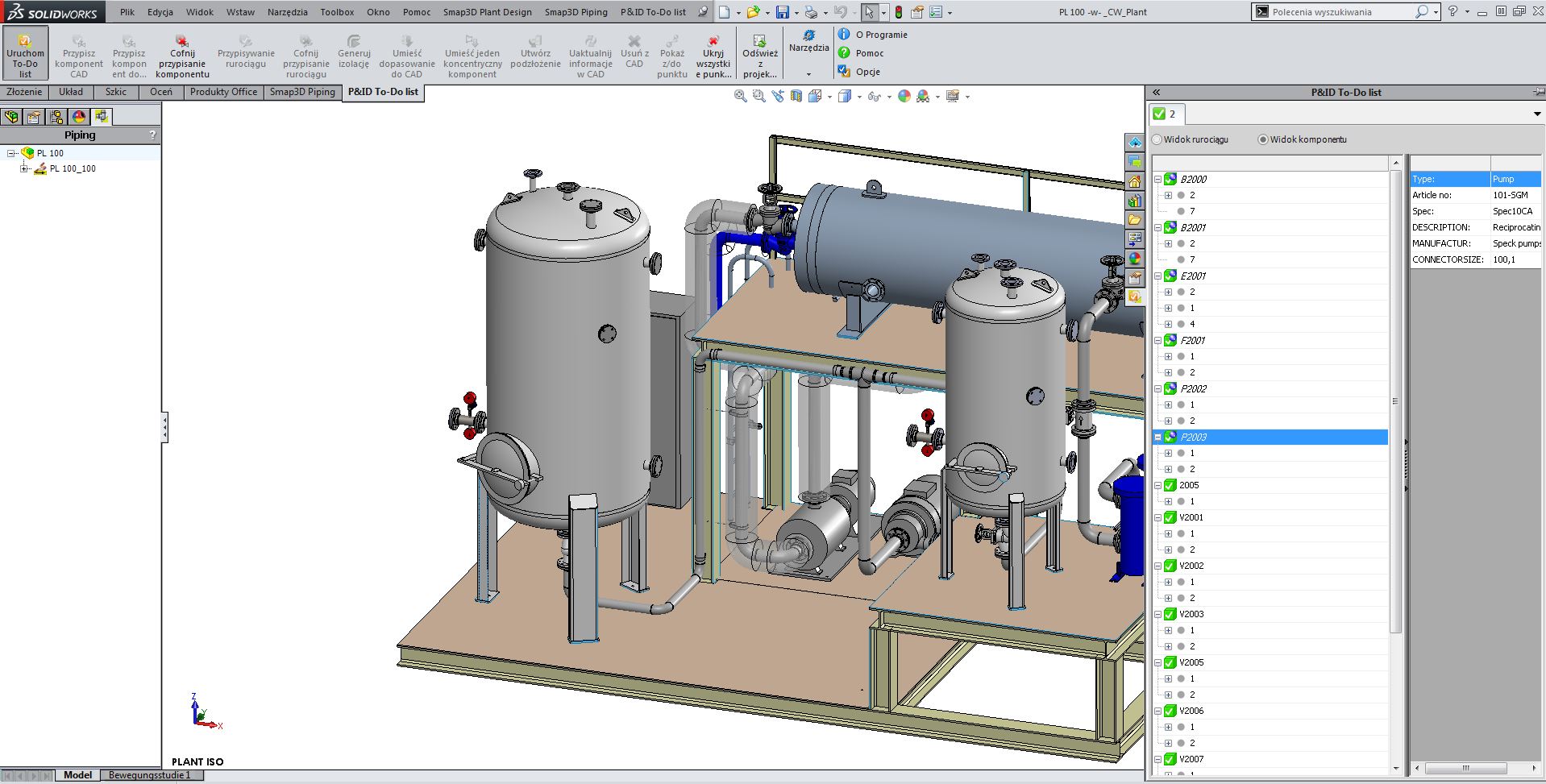Switch to Bewegungsstudie 1 tab

(x=150, y=775)
